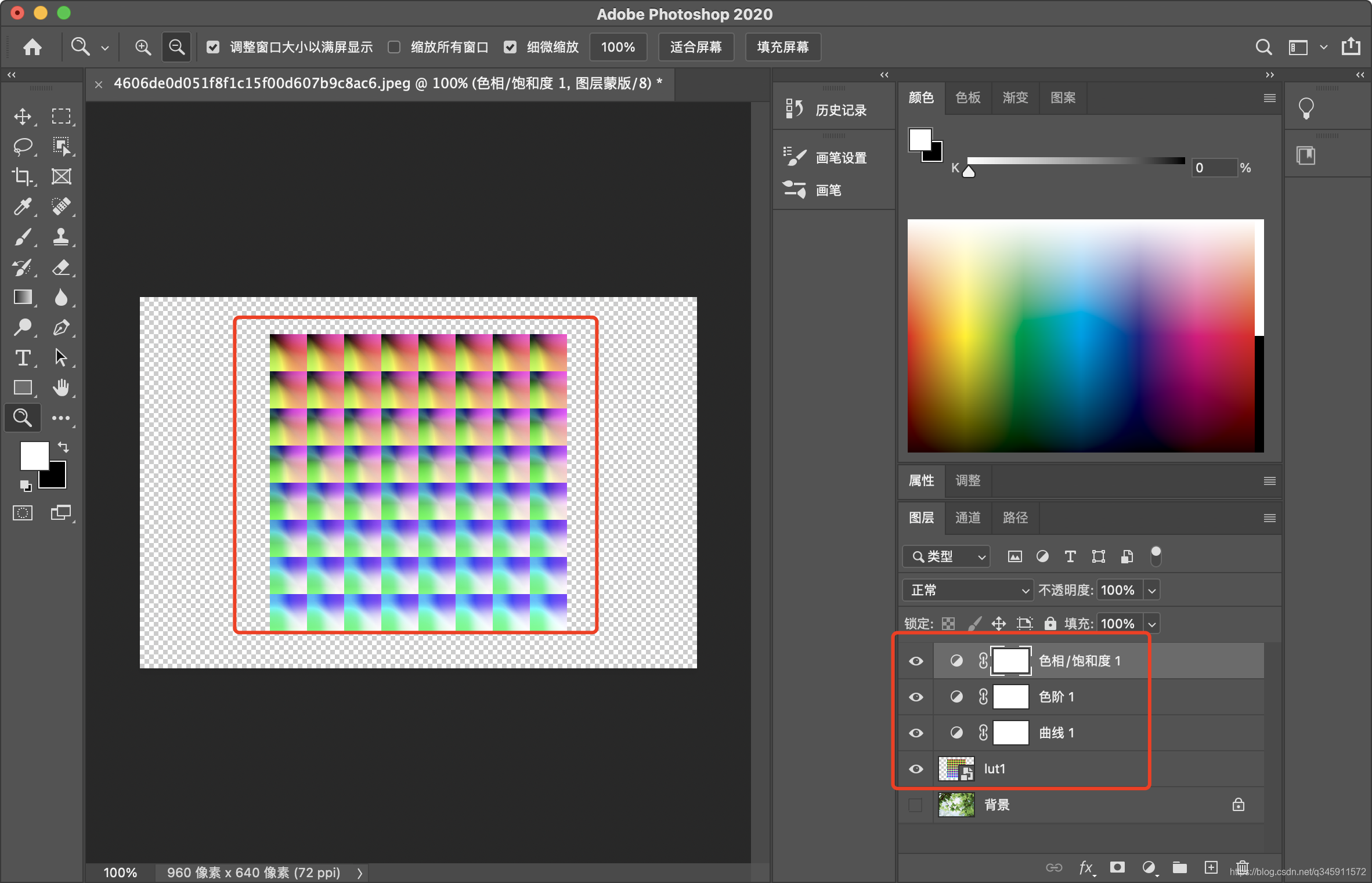Open the blend mode 正常 dropdown
This screenshot has width=1372, height=883.
pos(967,590)
